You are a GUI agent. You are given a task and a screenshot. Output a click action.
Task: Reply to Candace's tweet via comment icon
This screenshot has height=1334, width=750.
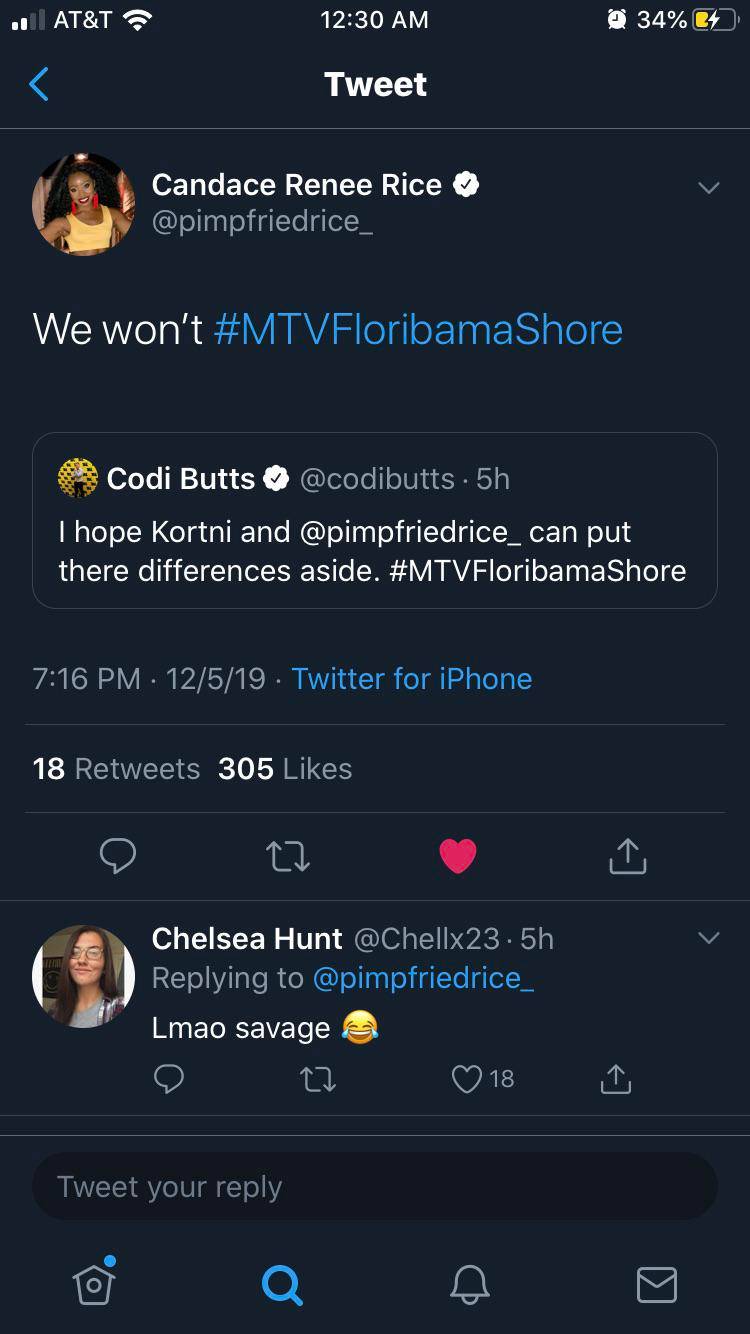[x=118, y=856]
